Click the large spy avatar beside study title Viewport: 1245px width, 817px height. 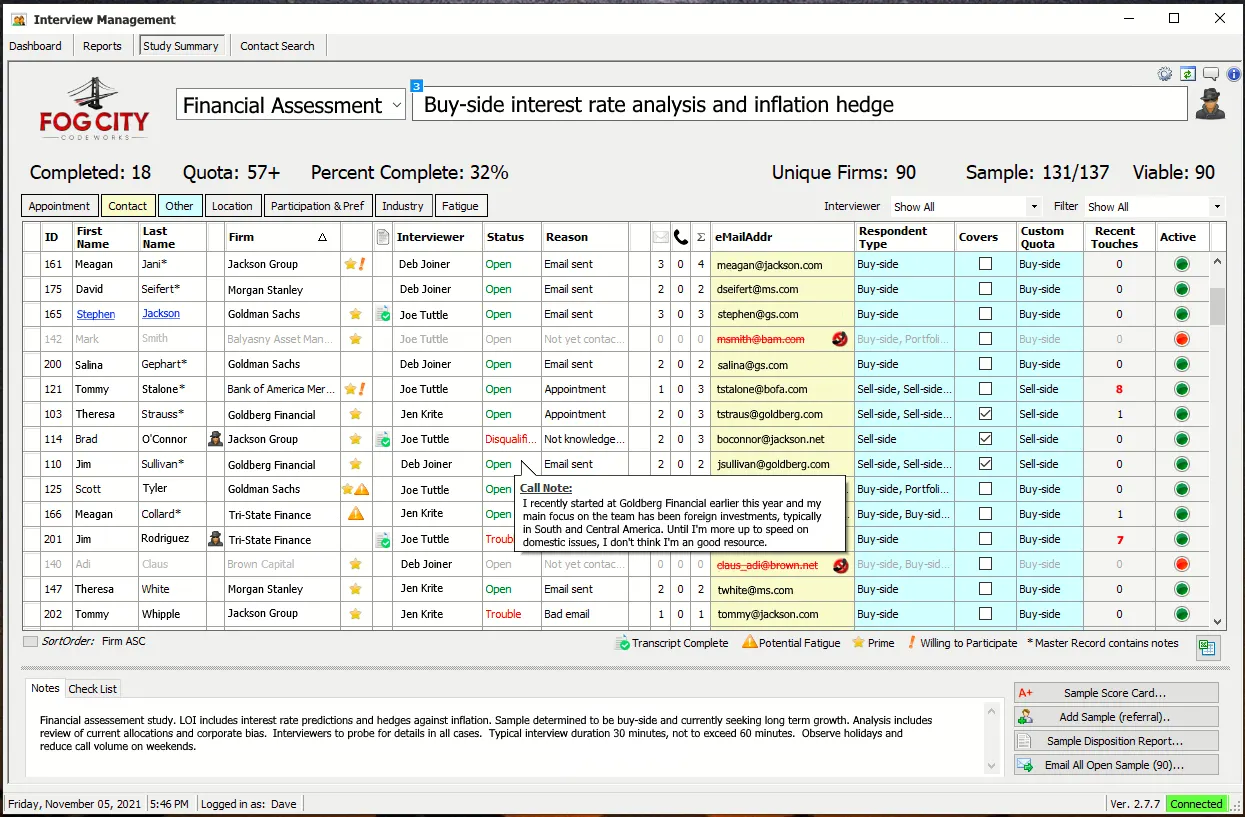pos(1210,104)
